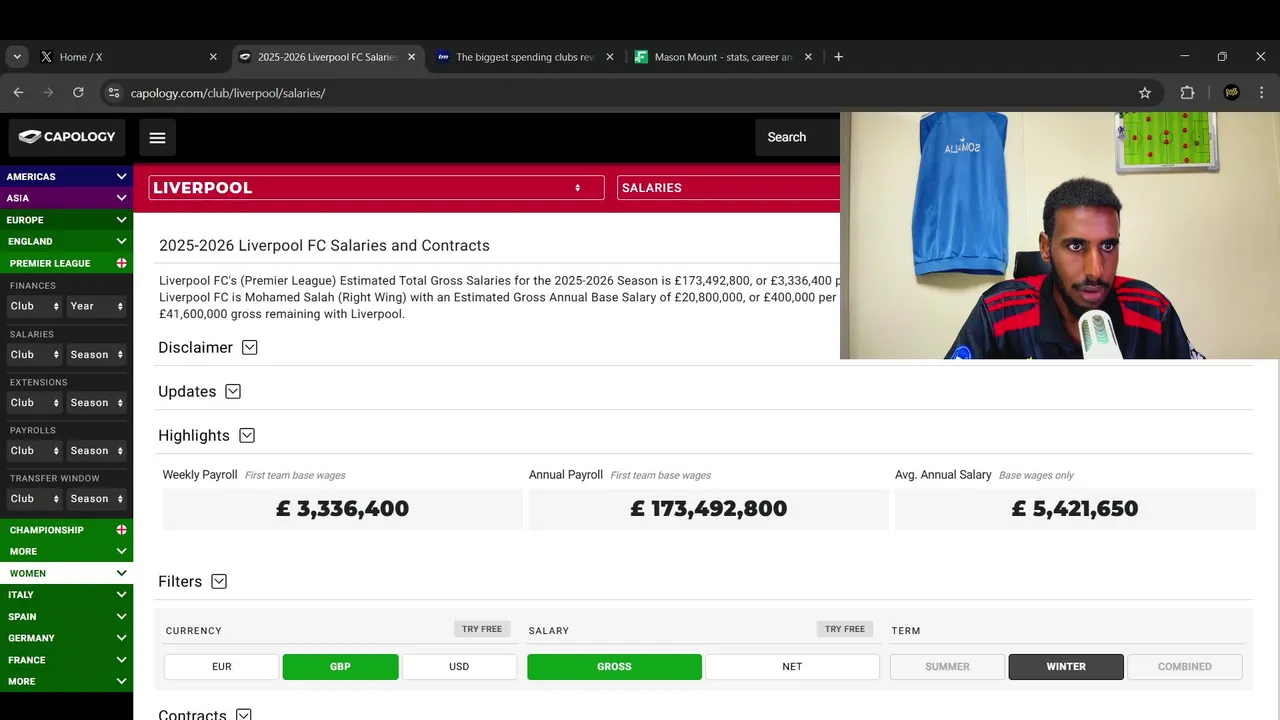Click the address bar URL
The width and height of the screenshot is (1280, 720).
(x=228, y=93)
